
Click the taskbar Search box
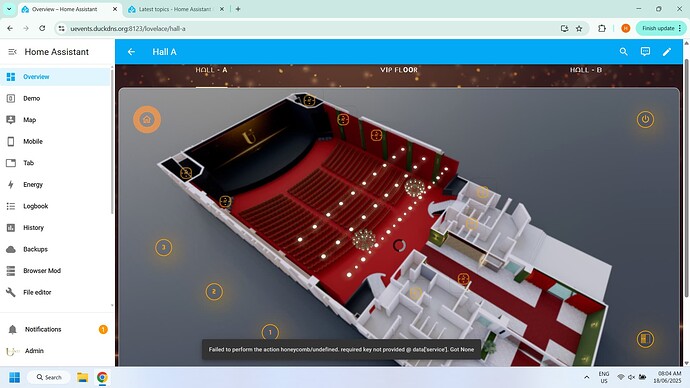click(x=48, y=377)
